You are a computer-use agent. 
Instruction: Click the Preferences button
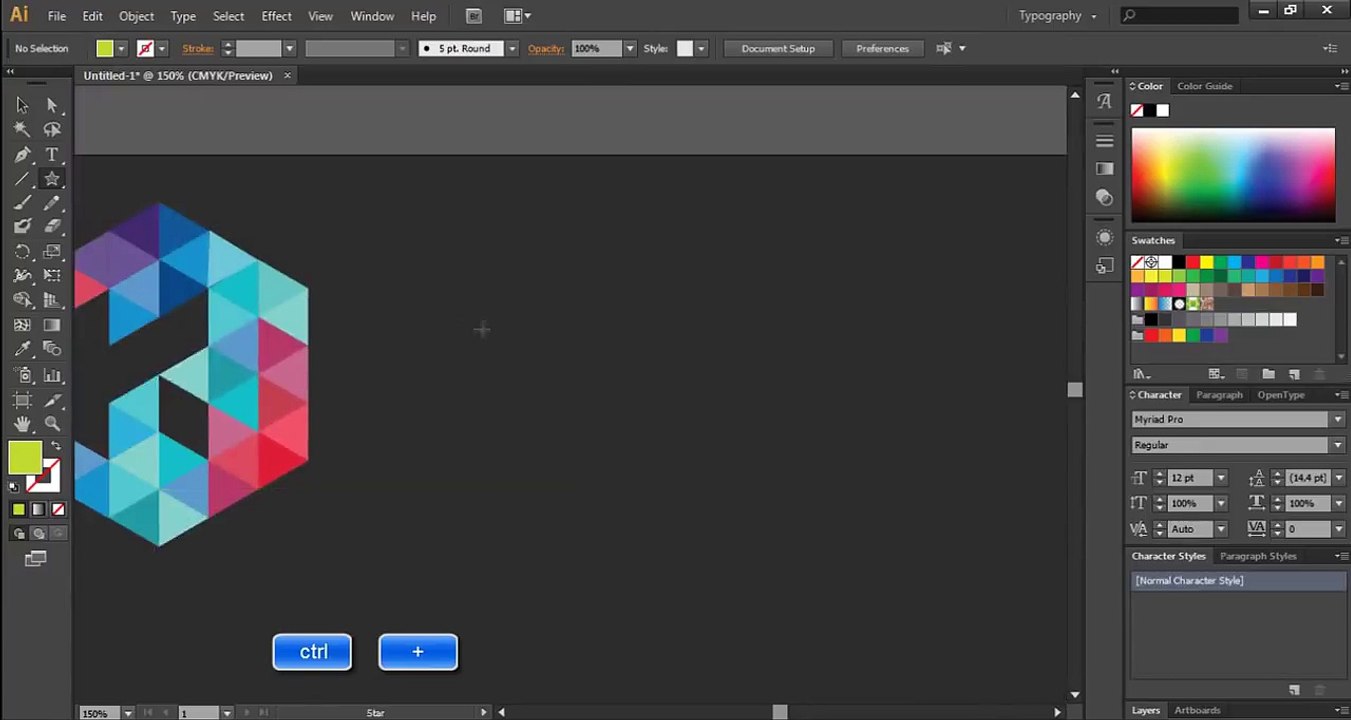click(x=882, y=48)
